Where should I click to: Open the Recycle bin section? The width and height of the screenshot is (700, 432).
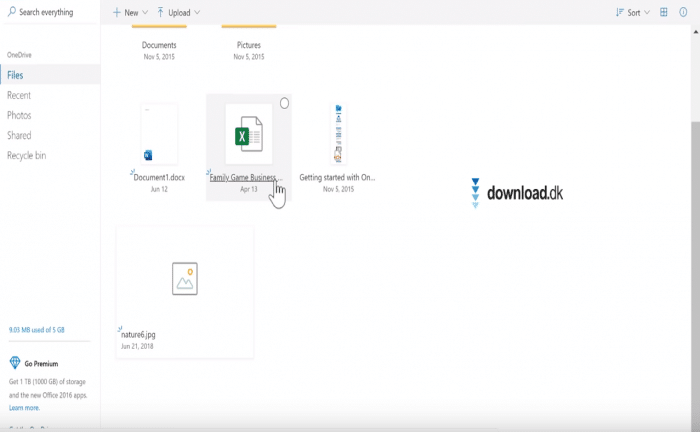point(27,155)
